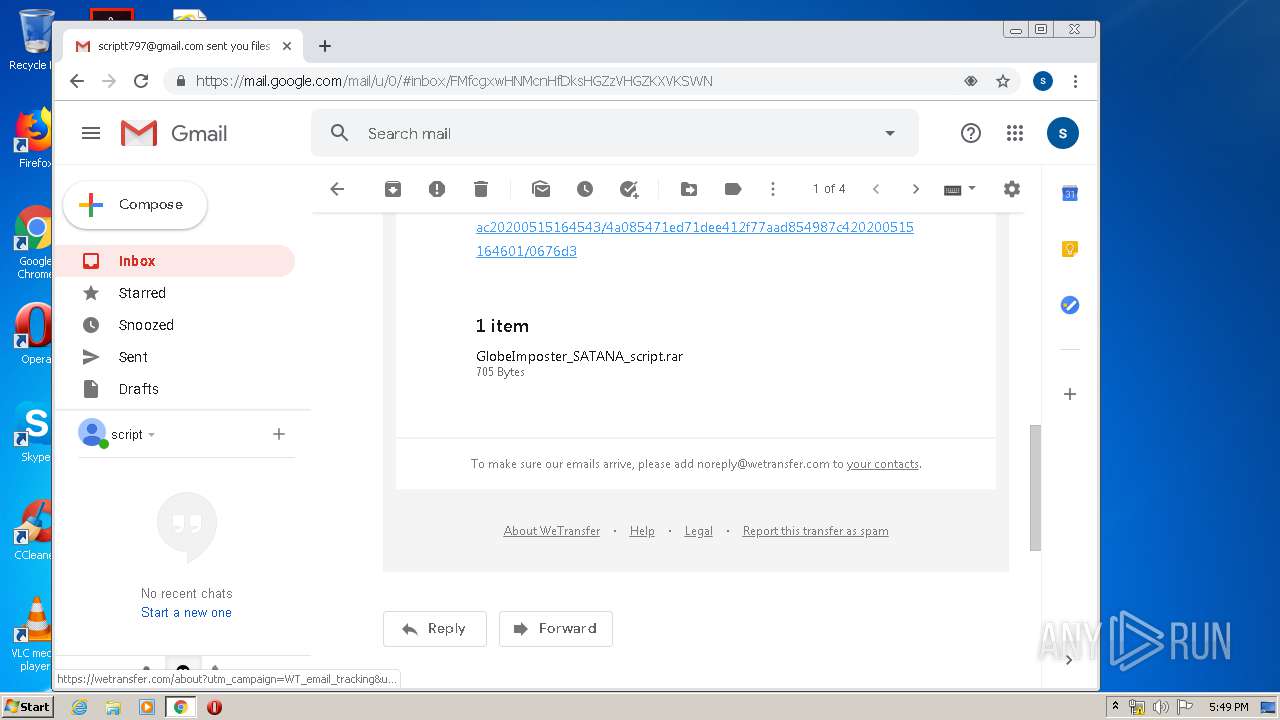
Task: Open Google Calendar side panel icon
Action: click(x=1070, y=194)
